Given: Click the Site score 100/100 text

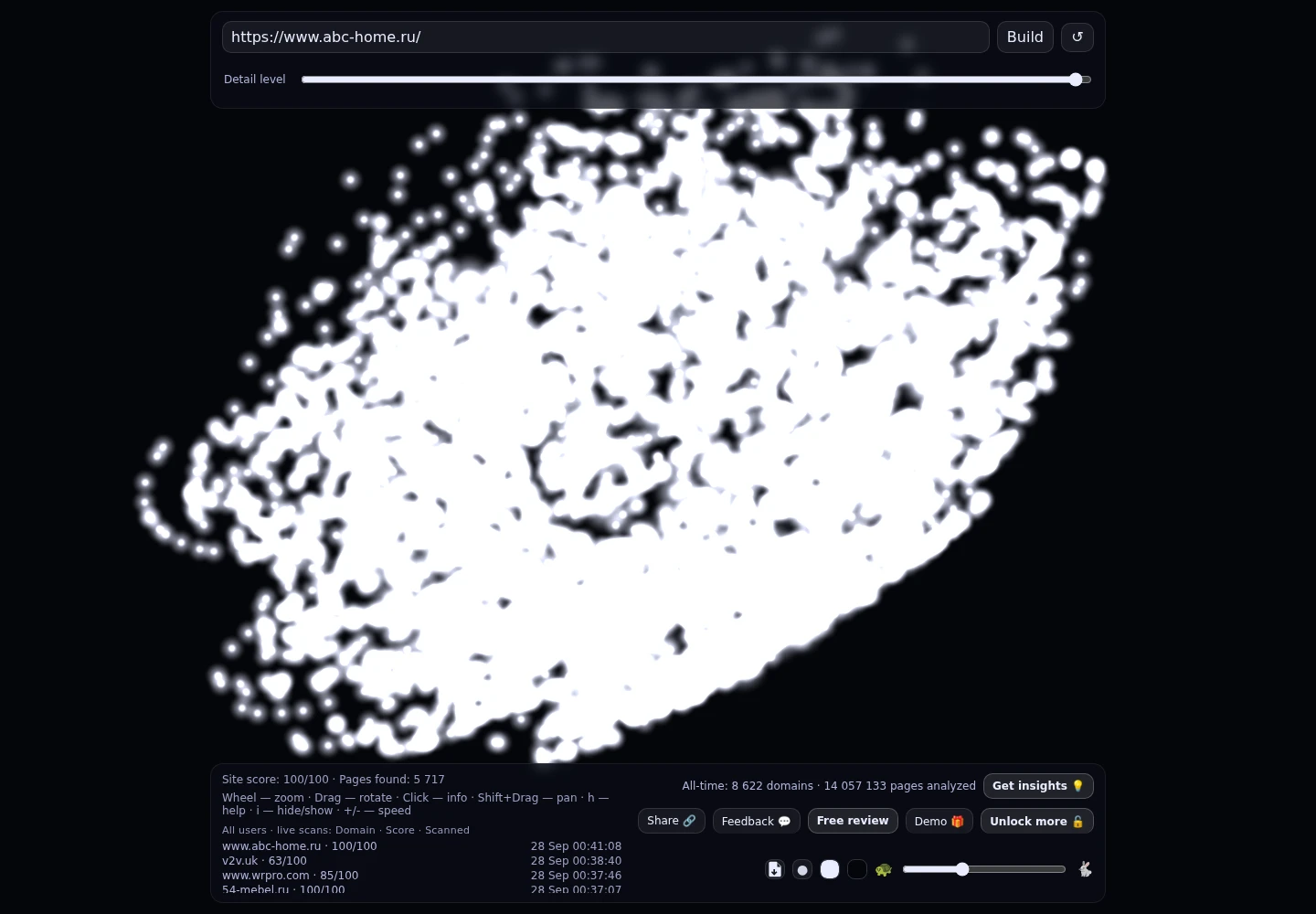Looking at the screenshot, I should (x=275, y=780).
